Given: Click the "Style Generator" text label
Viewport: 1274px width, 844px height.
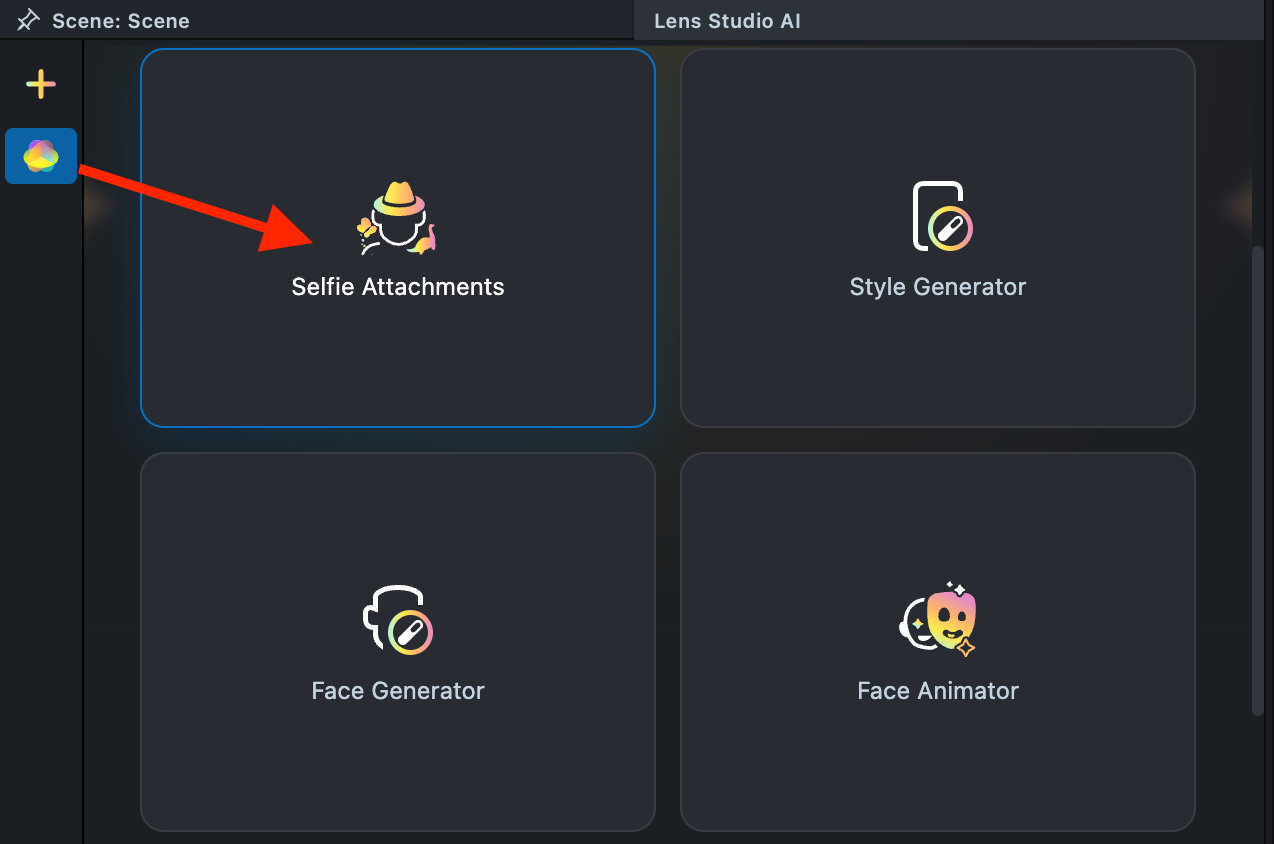Looking at the screenshot, I should coord(938,287).
